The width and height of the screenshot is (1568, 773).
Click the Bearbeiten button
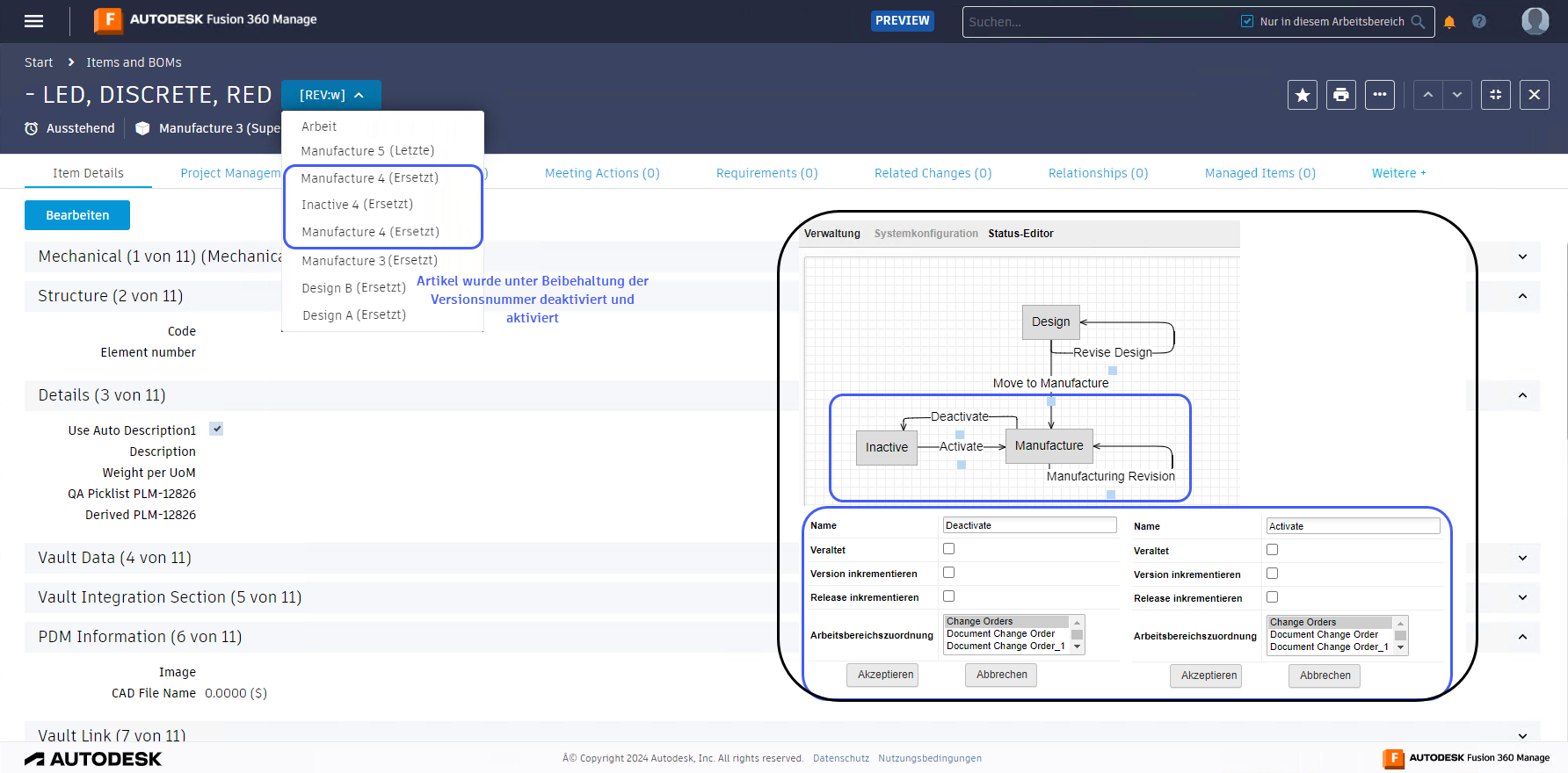pos(77,215)
